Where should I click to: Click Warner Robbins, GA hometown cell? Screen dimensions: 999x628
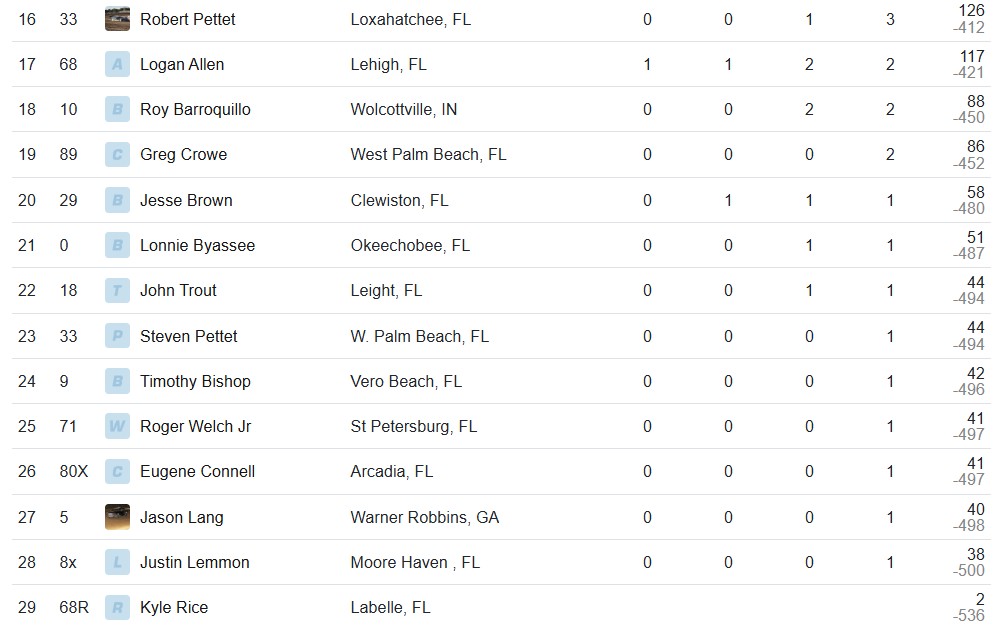pos(424,517)
